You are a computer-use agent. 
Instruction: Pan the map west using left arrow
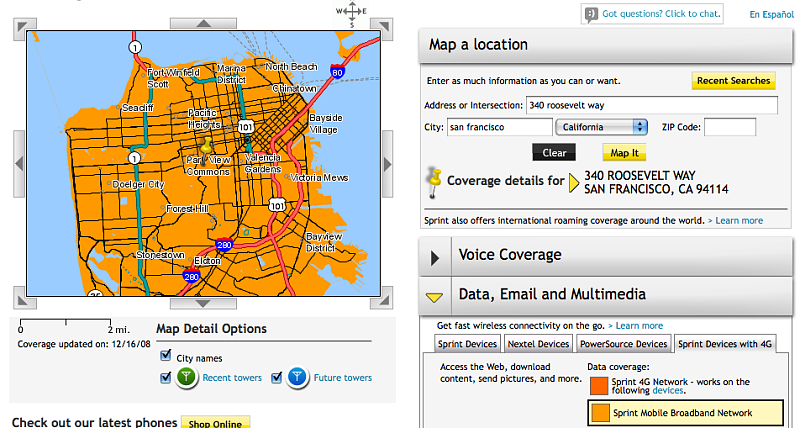point(19,164)
